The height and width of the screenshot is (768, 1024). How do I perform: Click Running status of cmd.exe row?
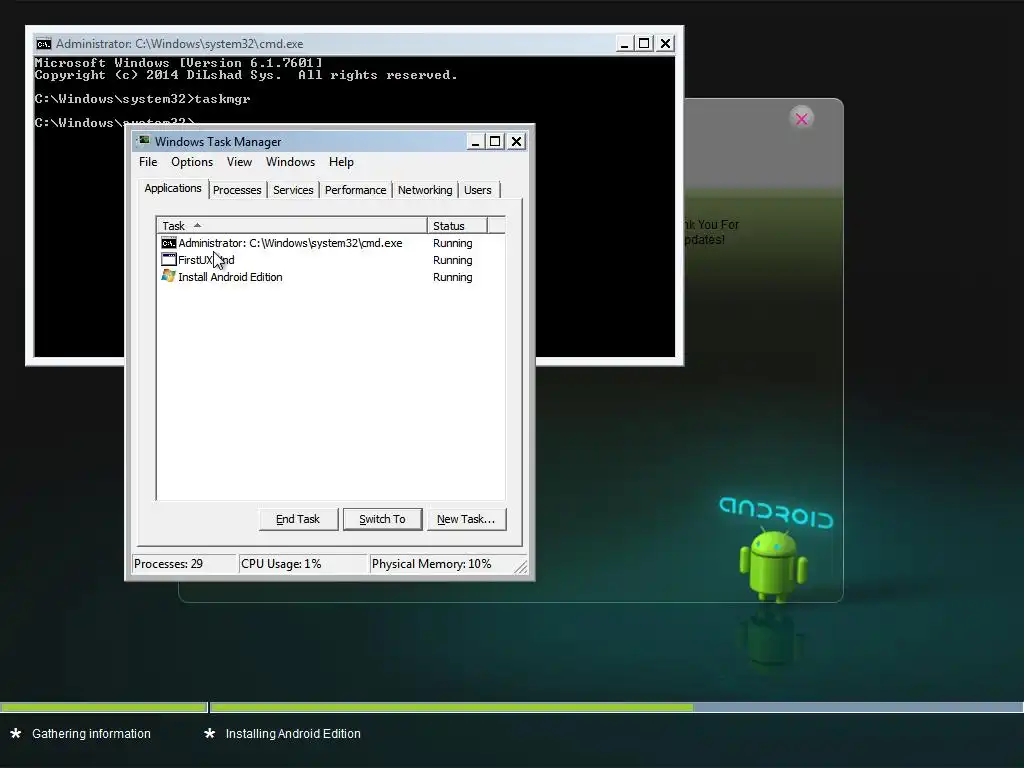tap(453, 243)
